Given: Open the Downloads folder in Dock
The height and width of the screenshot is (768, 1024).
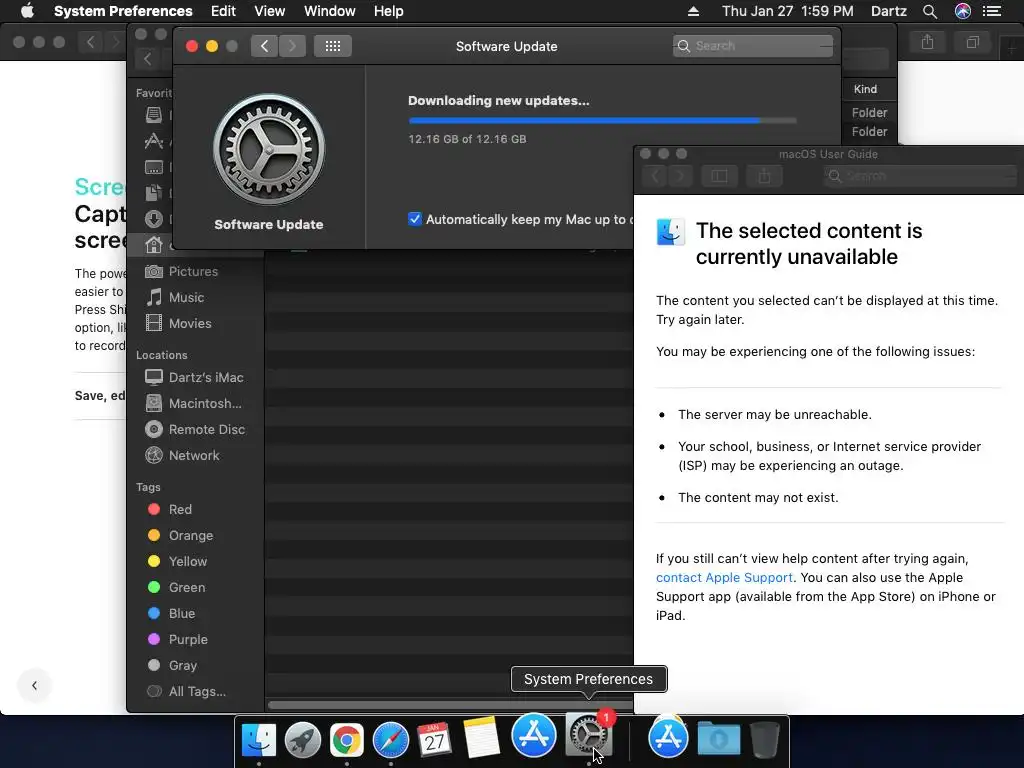Looking at the screenshot, I should click(718, 739).
